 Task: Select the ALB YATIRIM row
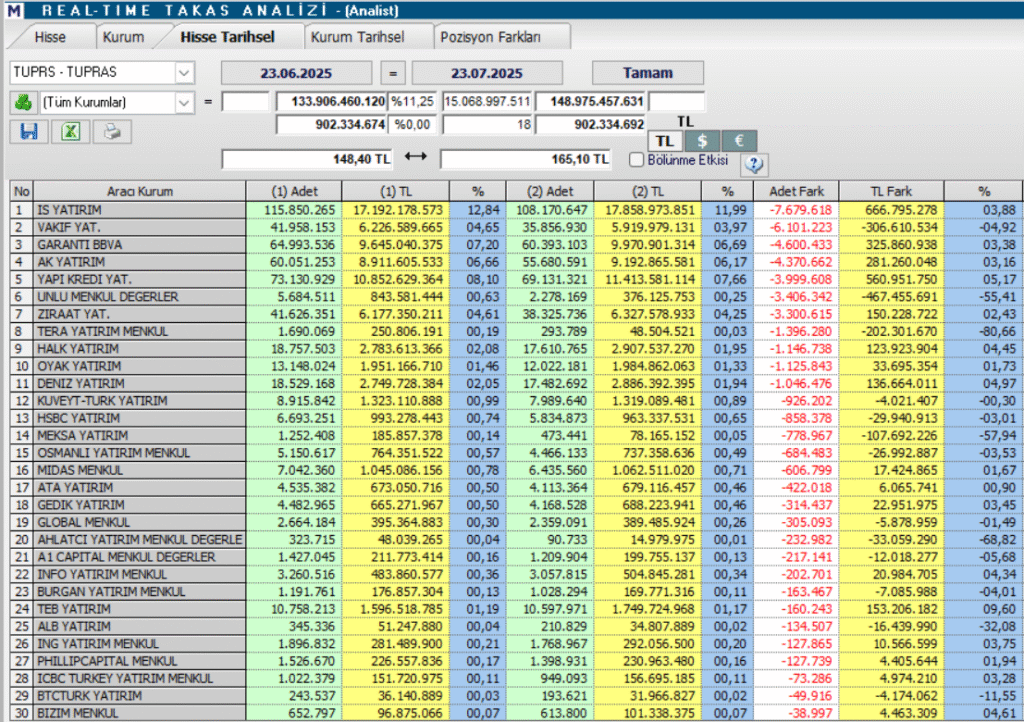[516, 626]
